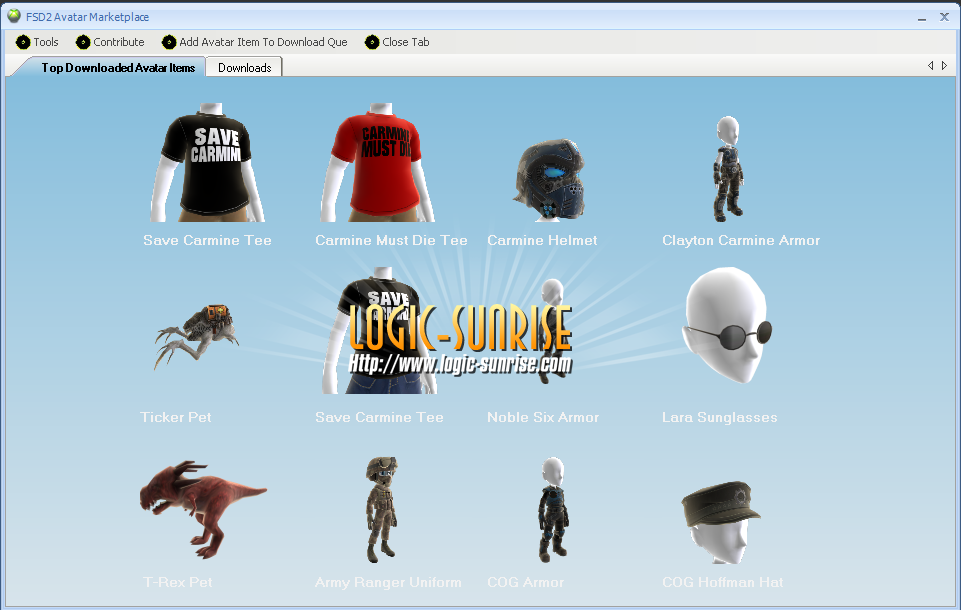Click the green FSD2 app icon in title bar
The width and height of the screenshot is (961, 610).
[x=14, y=15]
